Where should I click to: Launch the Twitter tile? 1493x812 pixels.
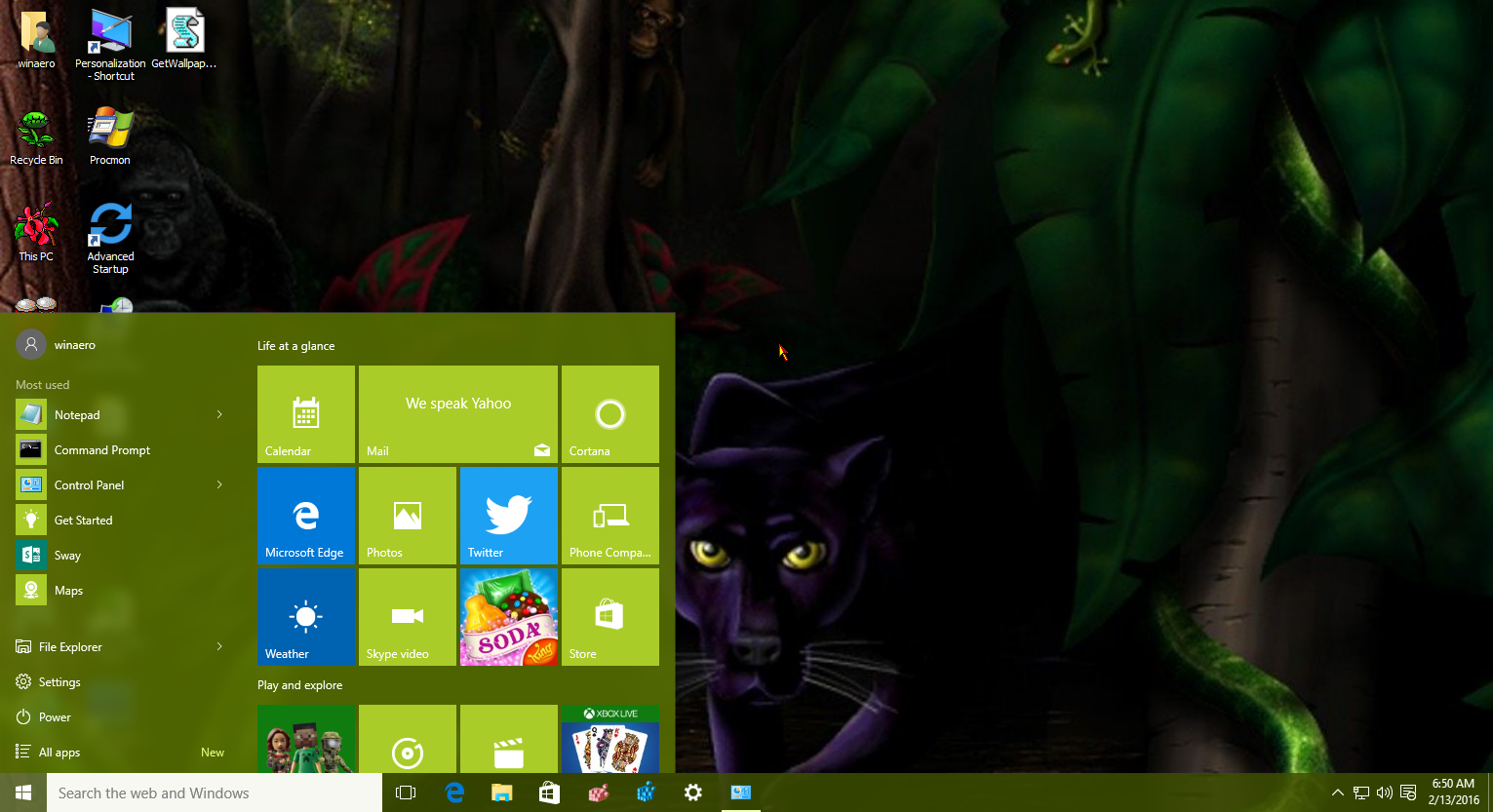click(x=509, y=516)
